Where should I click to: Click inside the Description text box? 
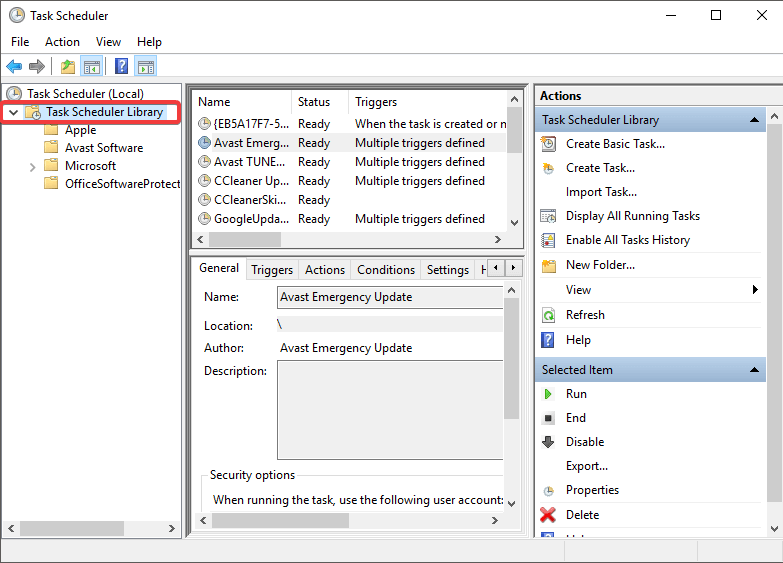tap(390, 410)
